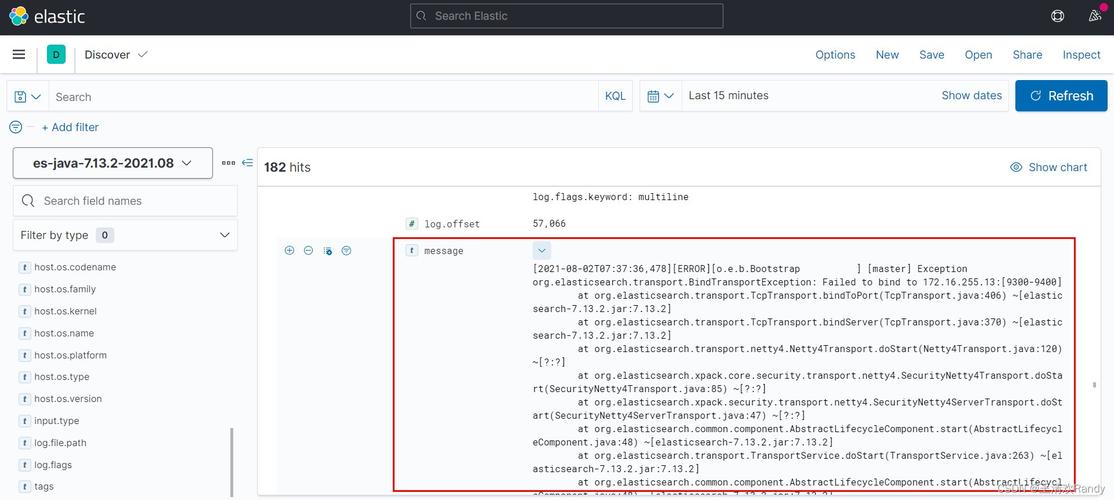Open the calendar quick time menu
The width and height of the screenshot is (1114, 500).
(x=661, y=96)
